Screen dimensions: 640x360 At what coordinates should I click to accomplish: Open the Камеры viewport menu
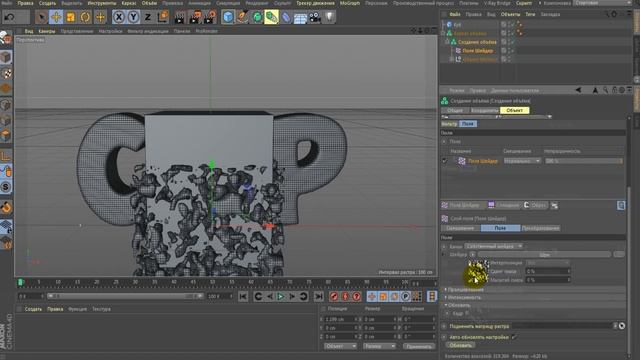click(x=47, y=31)
